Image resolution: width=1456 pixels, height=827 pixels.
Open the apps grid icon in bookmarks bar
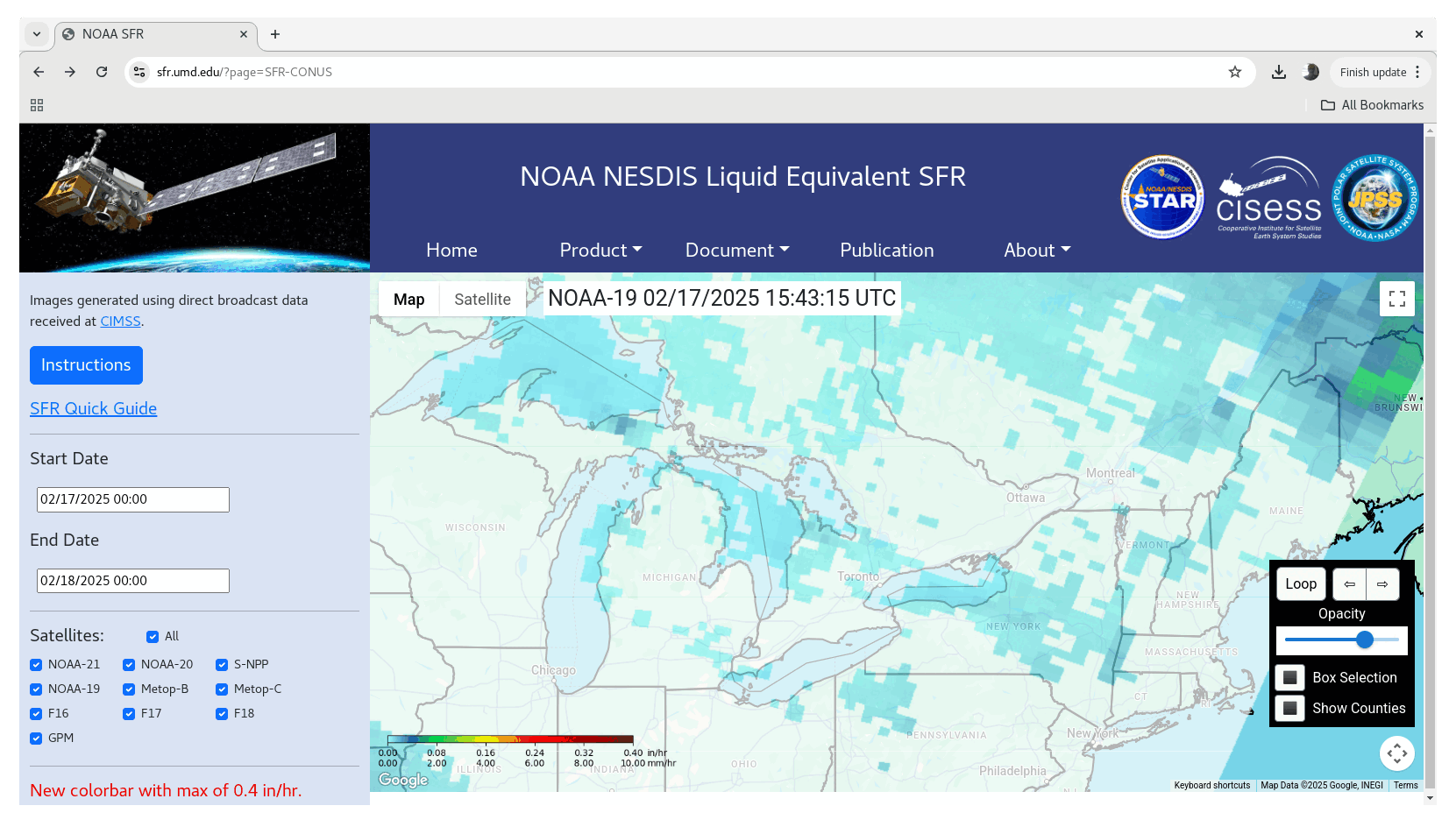pyautogui.click(x=37, y=105)
